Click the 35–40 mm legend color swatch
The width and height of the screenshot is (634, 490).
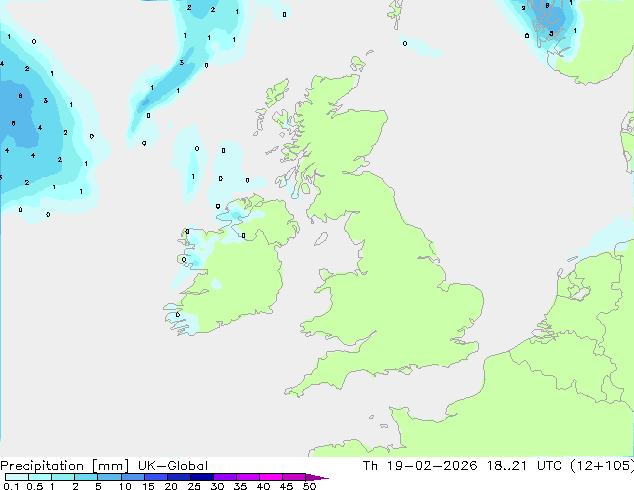pos(247,477)
